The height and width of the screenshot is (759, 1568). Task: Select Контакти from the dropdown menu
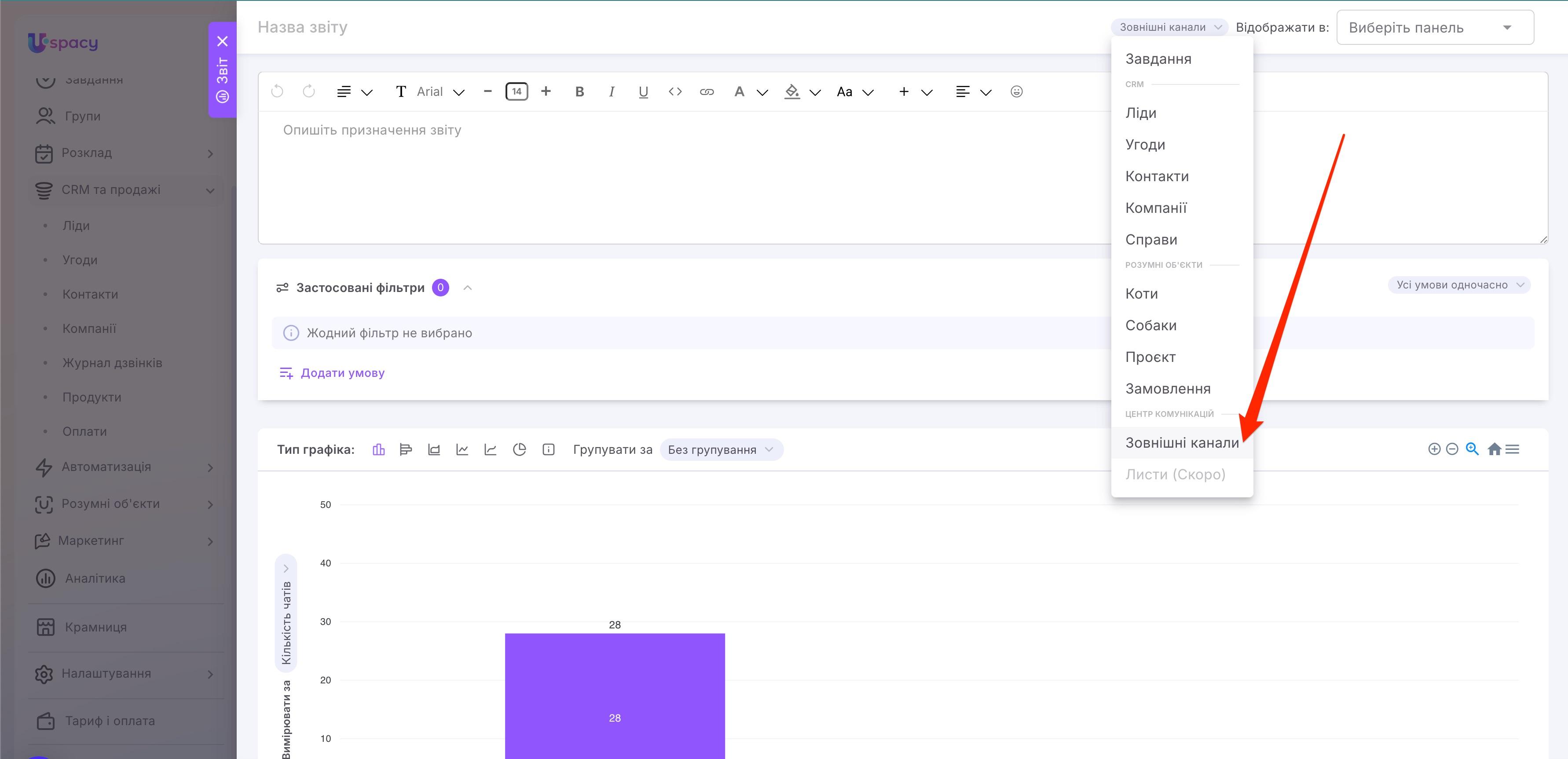(1181, 176)
